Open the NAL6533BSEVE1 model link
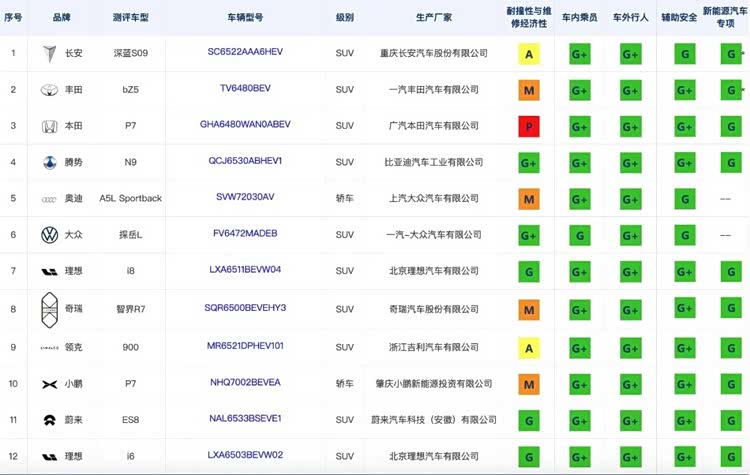 [x=245, y=418]
